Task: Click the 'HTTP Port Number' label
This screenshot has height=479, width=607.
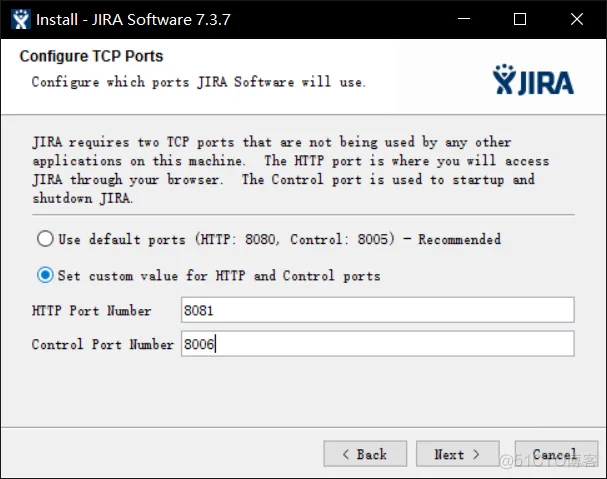Action: tap(91, 311)
